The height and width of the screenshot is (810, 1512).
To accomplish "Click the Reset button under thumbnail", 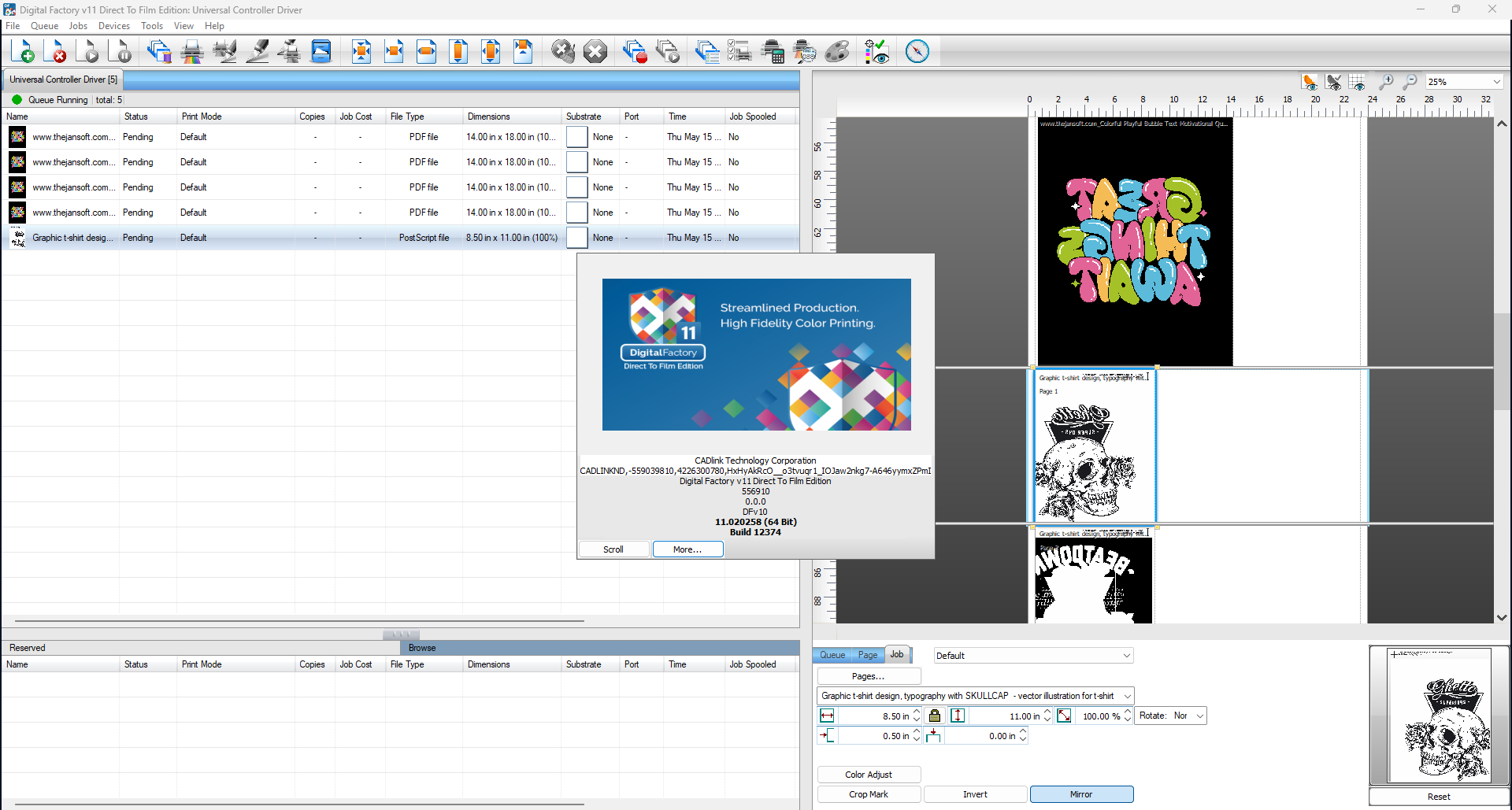I will pyautogui.click(x=1439, y=797).
